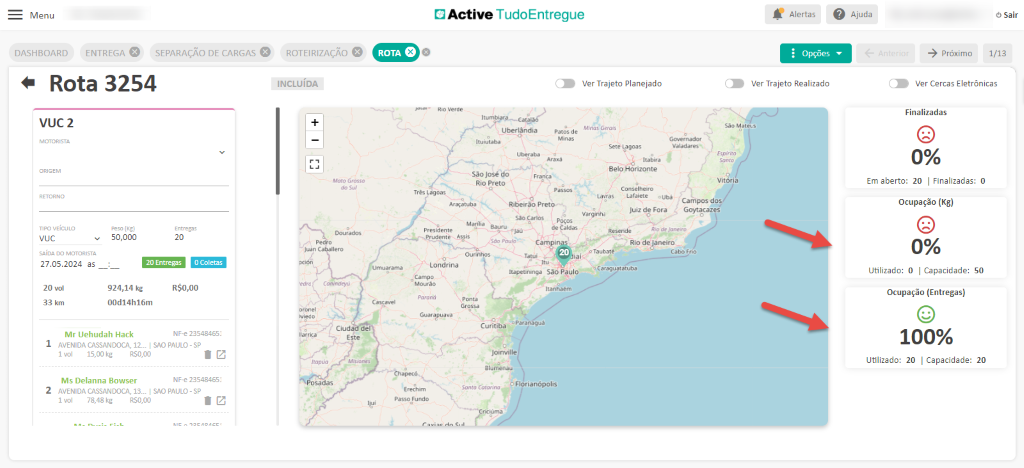Switch to the DASHBOARD tab
This screenshot has height=468, width=1024.
(41, 53)
